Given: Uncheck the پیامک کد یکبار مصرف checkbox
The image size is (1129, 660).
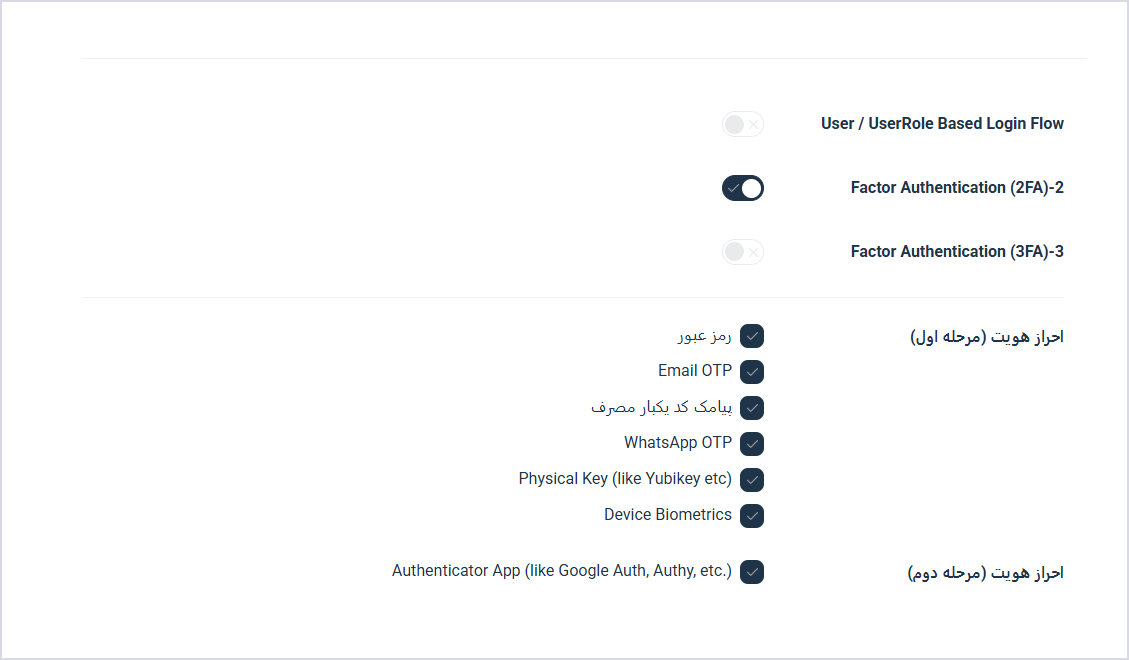Looking at the screenshot, I should pyautogui.click(x=752, y=408).
